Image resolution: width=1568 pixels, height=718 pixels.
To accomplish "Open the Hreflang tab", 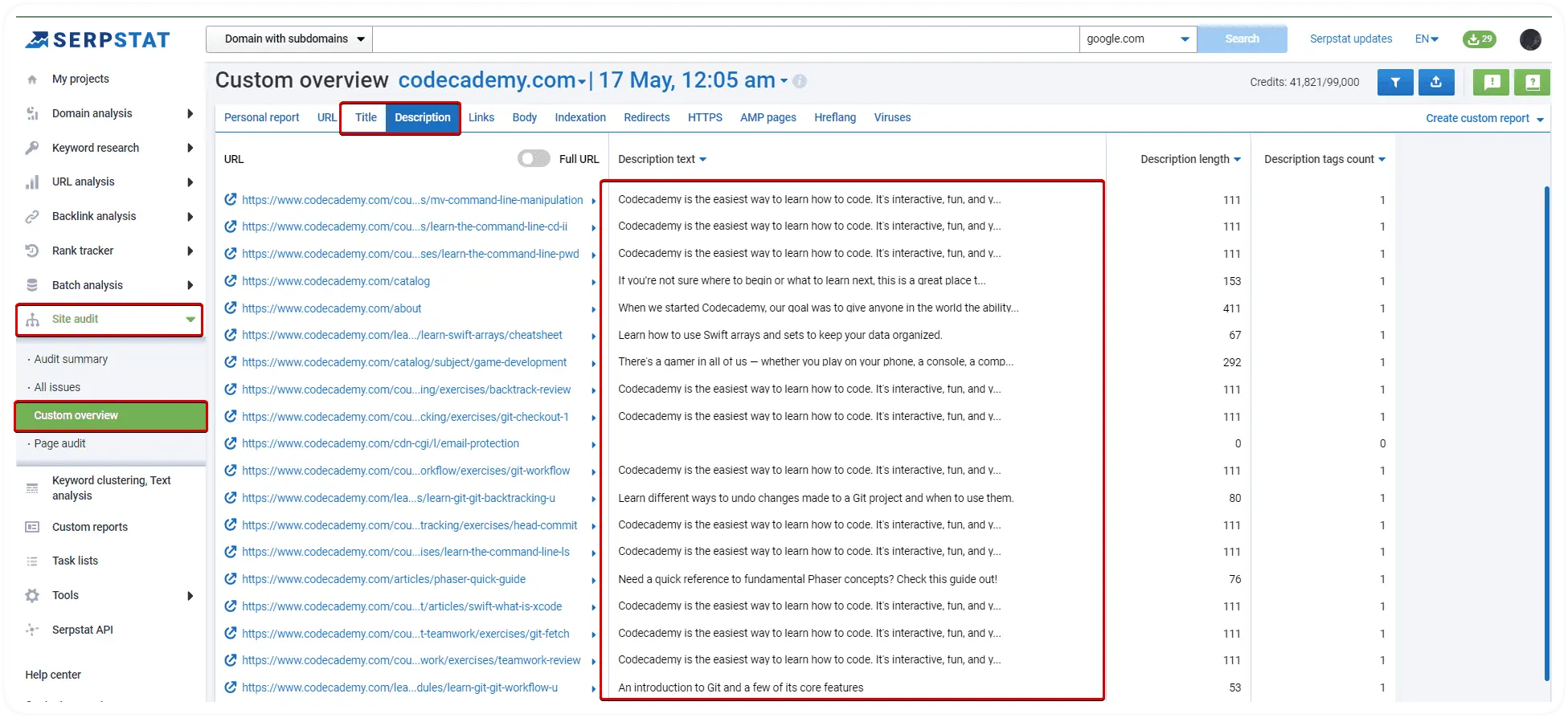I will [835, 117].
